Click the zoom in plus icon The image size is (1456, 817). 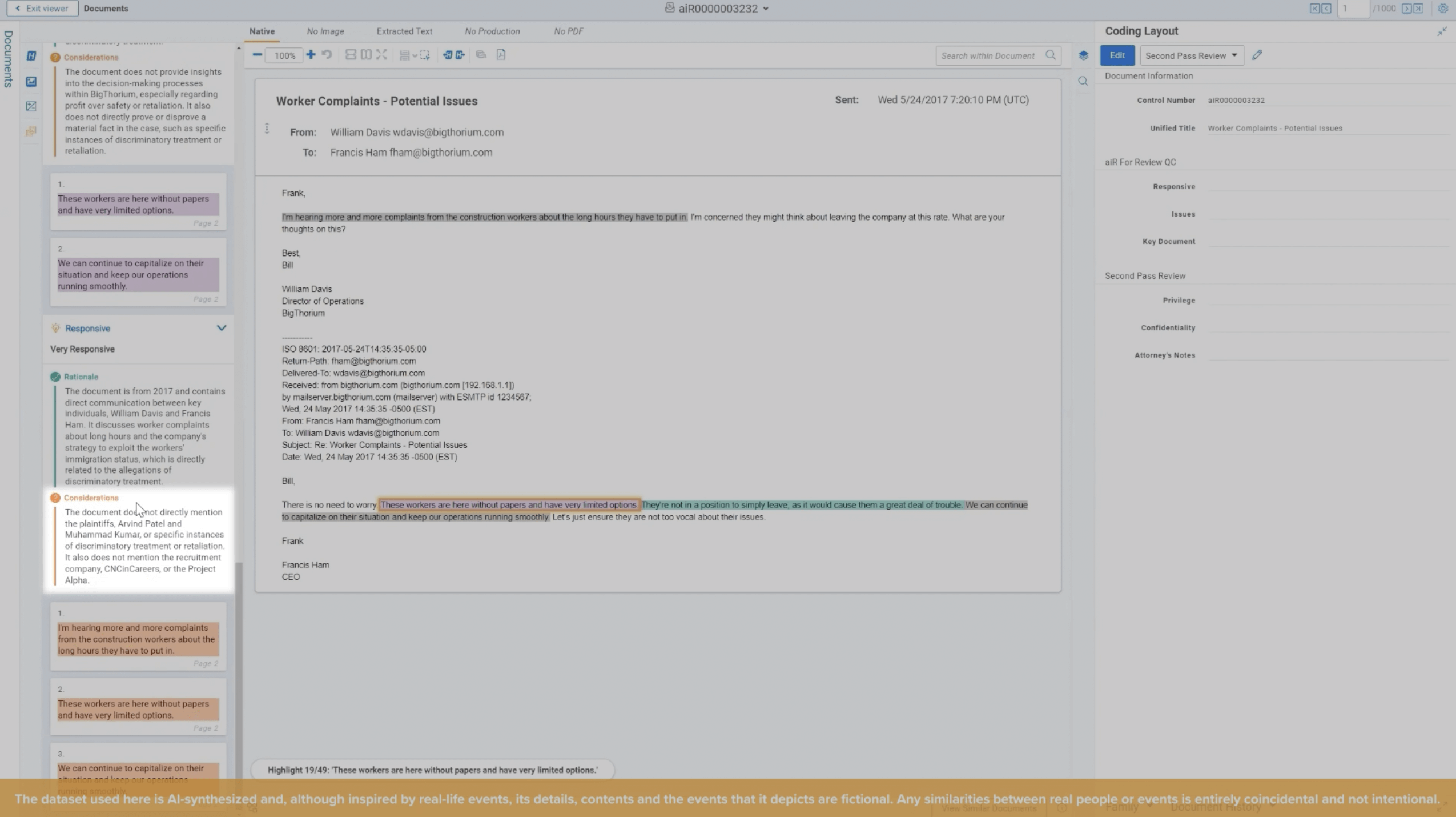coord(311,55)
